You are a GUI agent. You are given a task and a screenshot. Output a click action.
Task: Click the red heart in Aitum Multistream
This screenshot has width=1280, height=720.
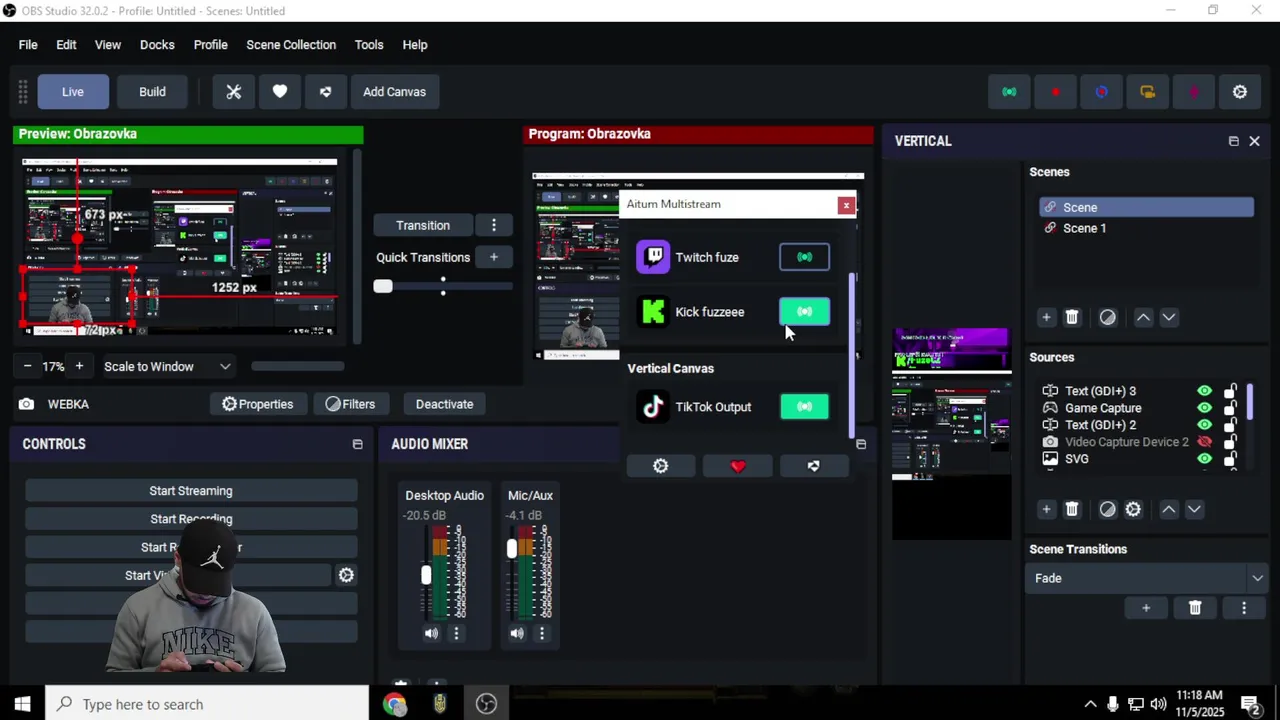[738, 466]
